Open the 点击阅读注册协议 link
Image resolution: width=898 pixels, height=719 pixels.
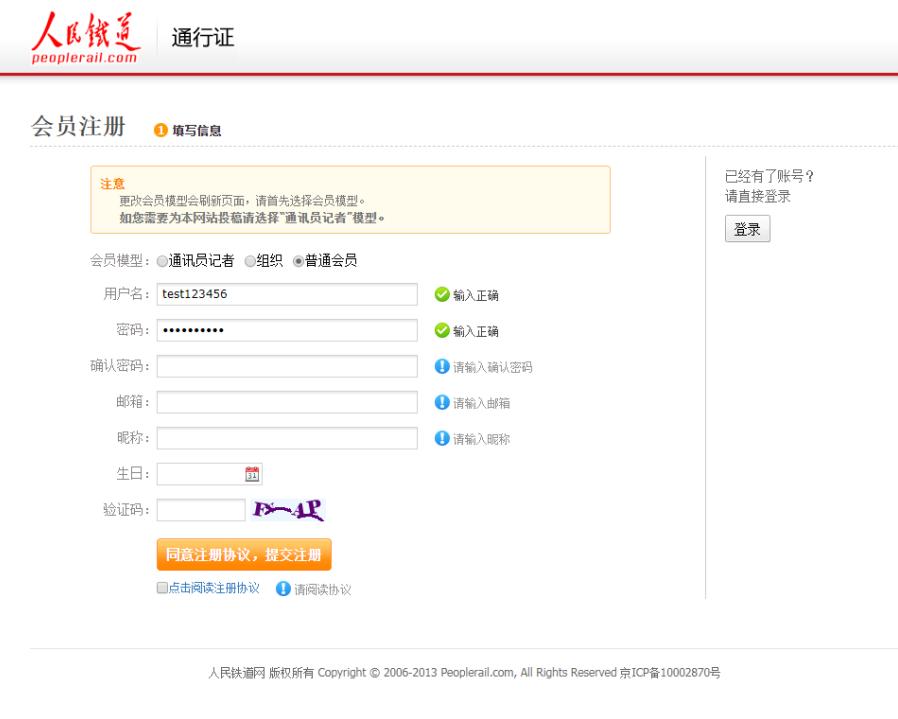214,588
